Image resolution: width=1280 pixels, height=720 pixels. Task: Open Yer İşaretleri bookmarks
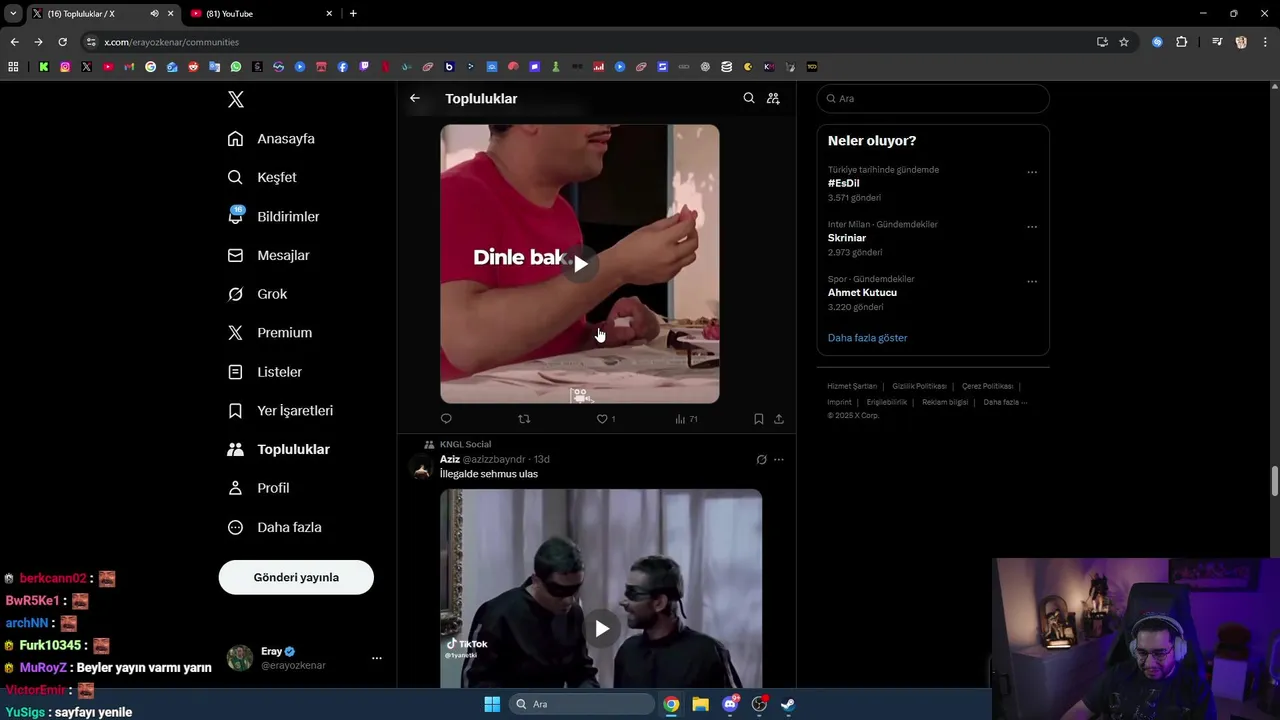point(280,410)
